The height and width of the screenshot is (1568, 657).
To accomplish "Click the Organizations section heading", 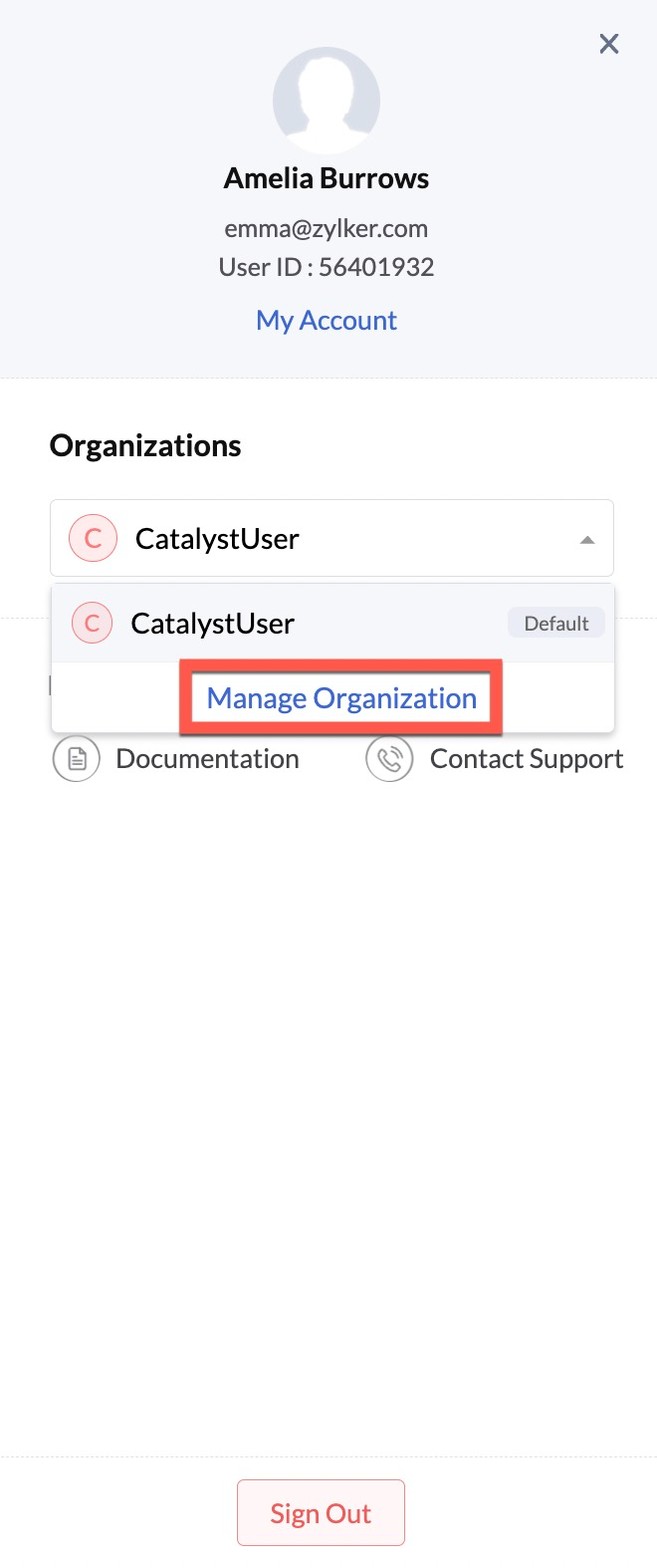I will (x=145, y=445).
